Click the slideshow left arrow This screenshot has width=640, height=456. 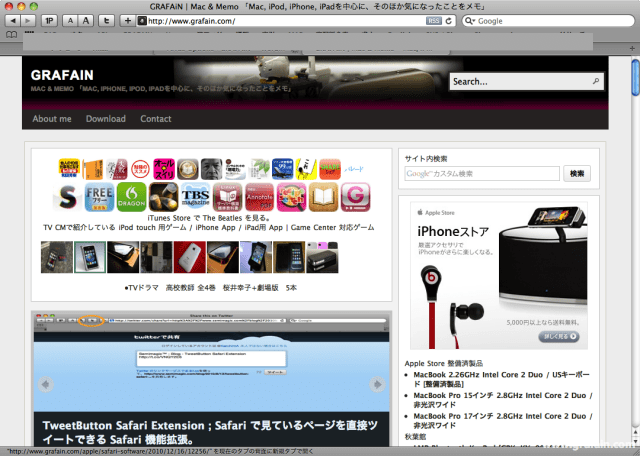[x=44, y=383]
